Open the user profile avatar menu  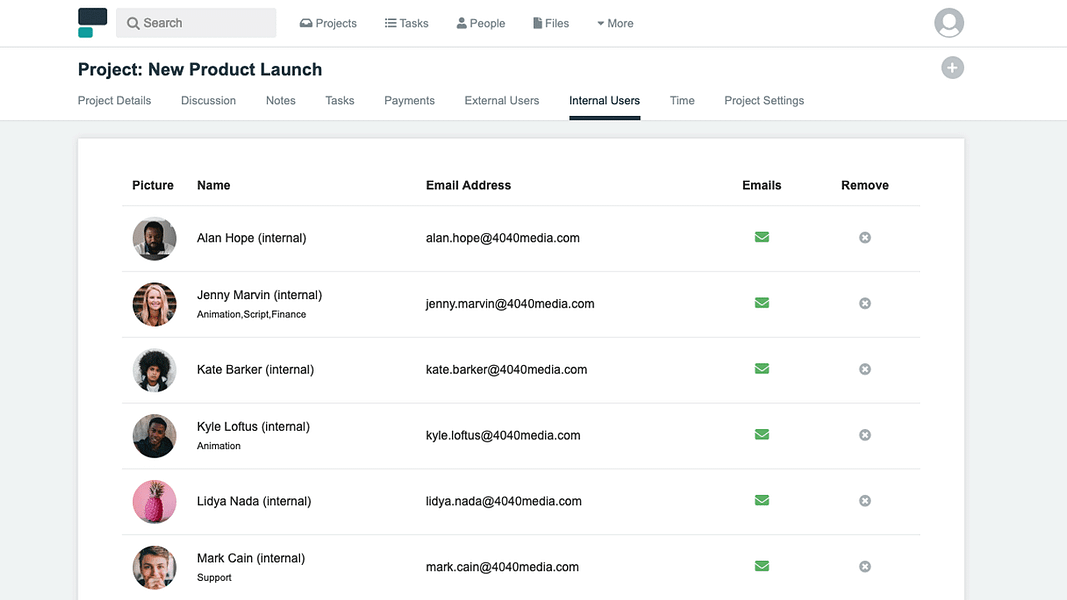point(949,22)
